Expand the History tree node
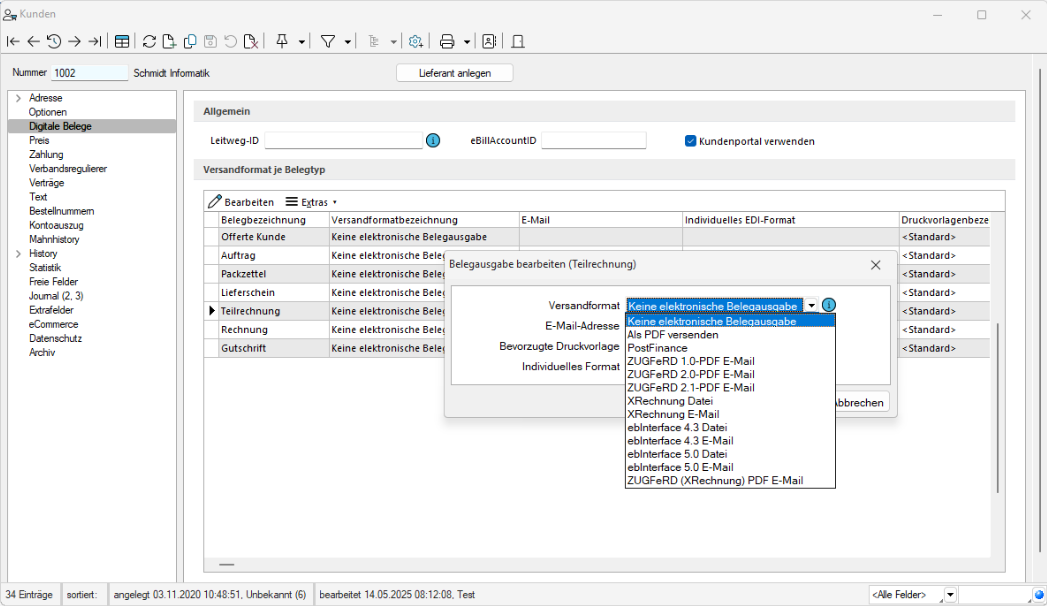1047x606 pixels. click(18, 254)
